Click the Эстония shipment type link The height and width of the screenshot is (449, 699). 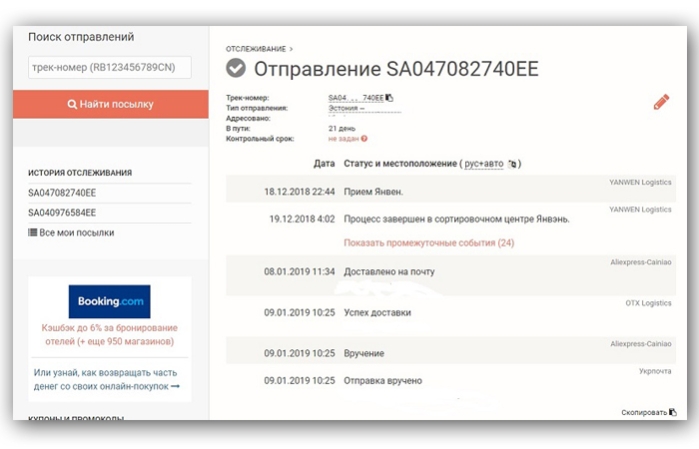point(346,108)
